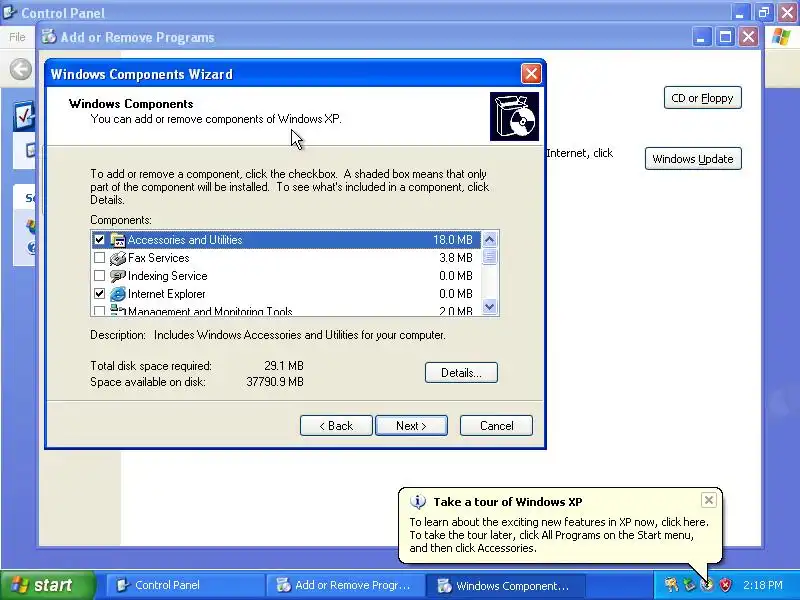Check the Accessories and Utilities checkbox
Viewport: 800px width, 600px height.
point(99,240)
